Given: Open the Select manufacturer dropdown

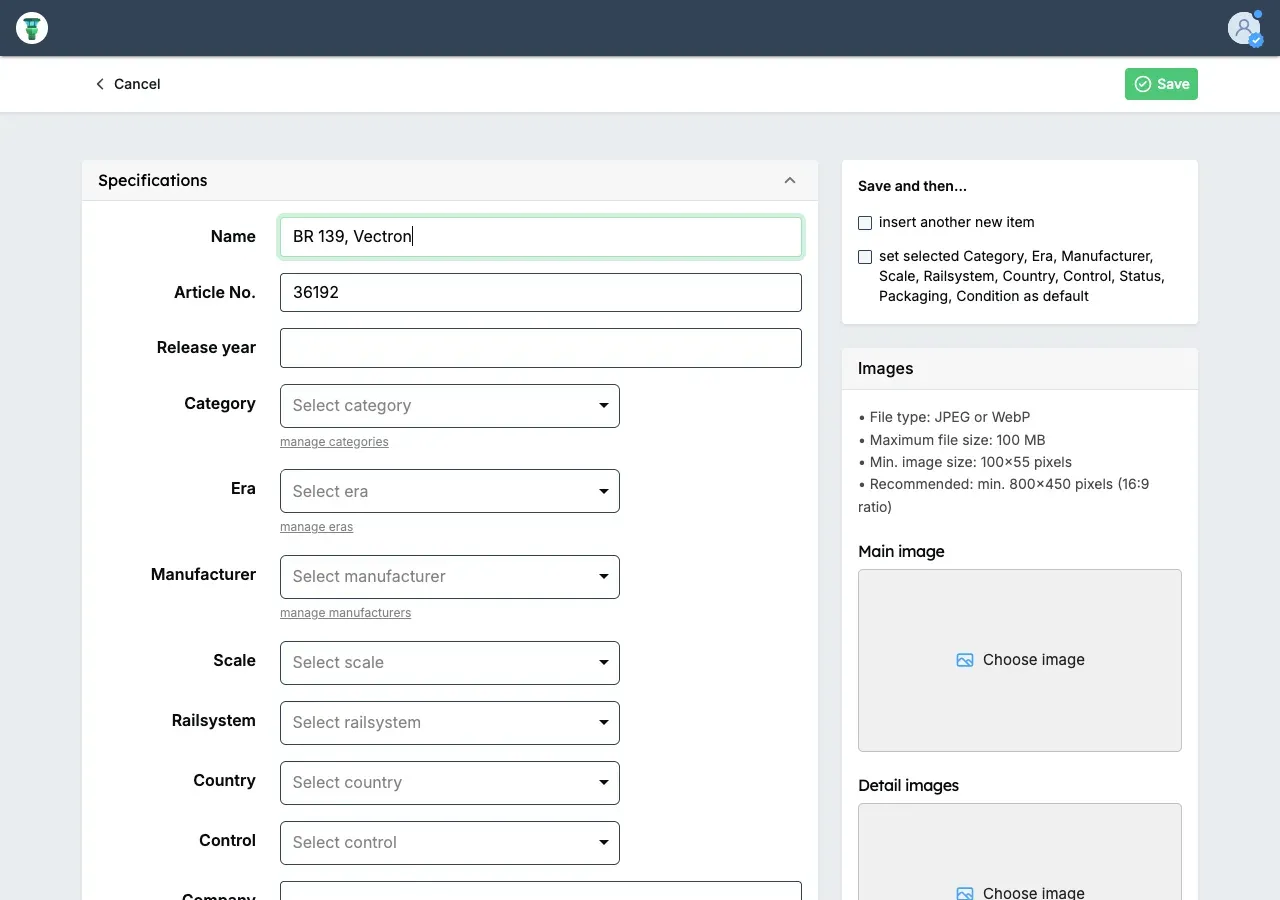Looking at the screenshot, I should pos(450,577).
